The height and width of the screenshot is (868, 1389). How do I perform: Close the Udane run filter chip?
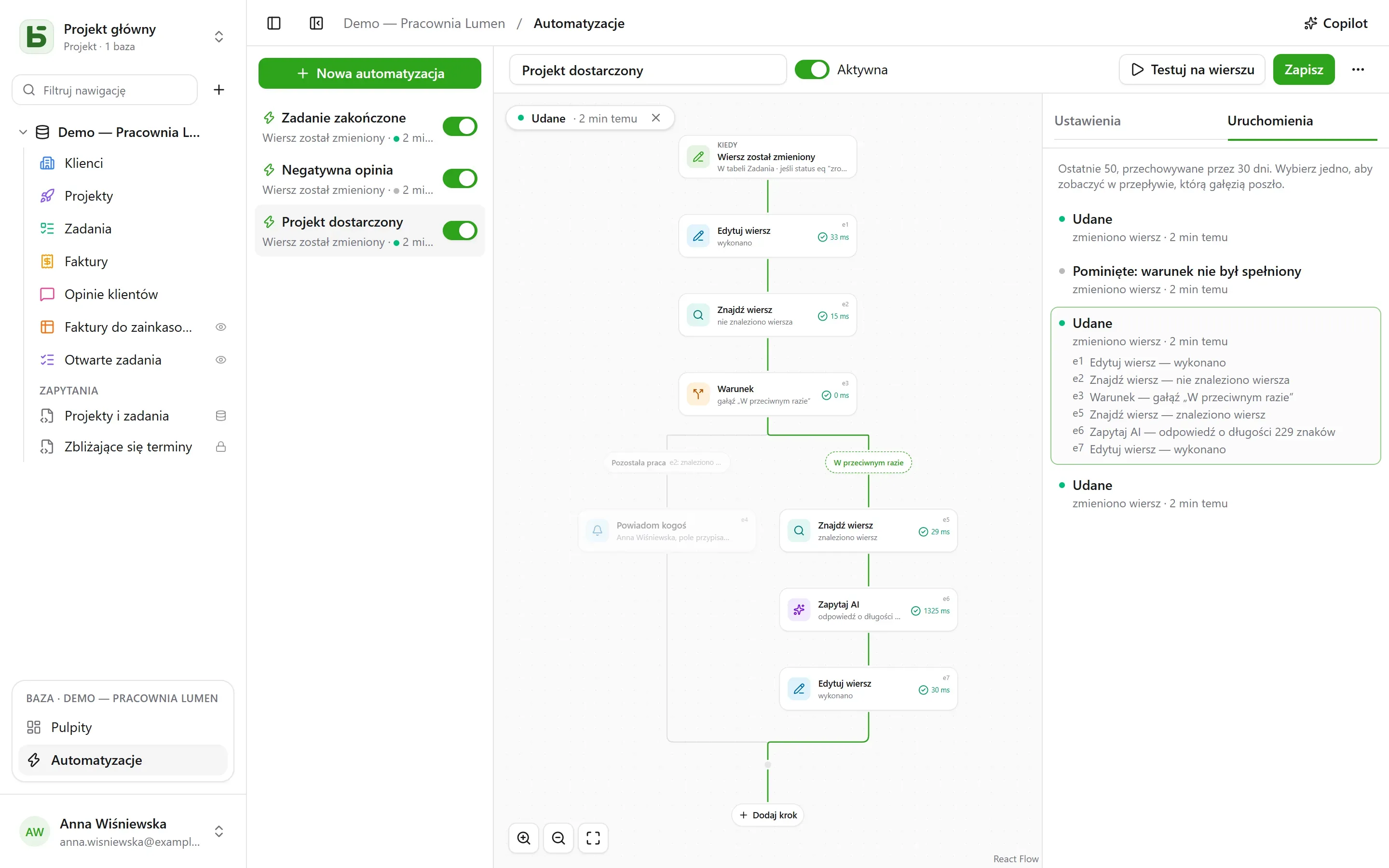(656, 118)
